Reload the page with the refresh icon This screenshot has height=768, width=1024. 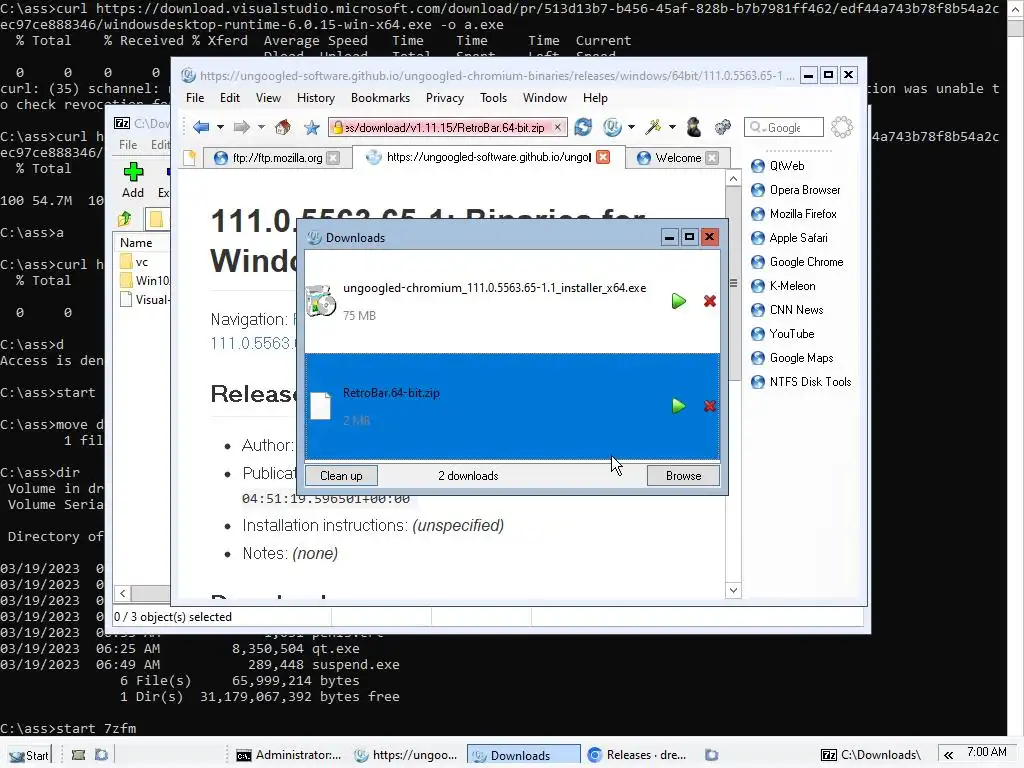(x=583, y=127)
